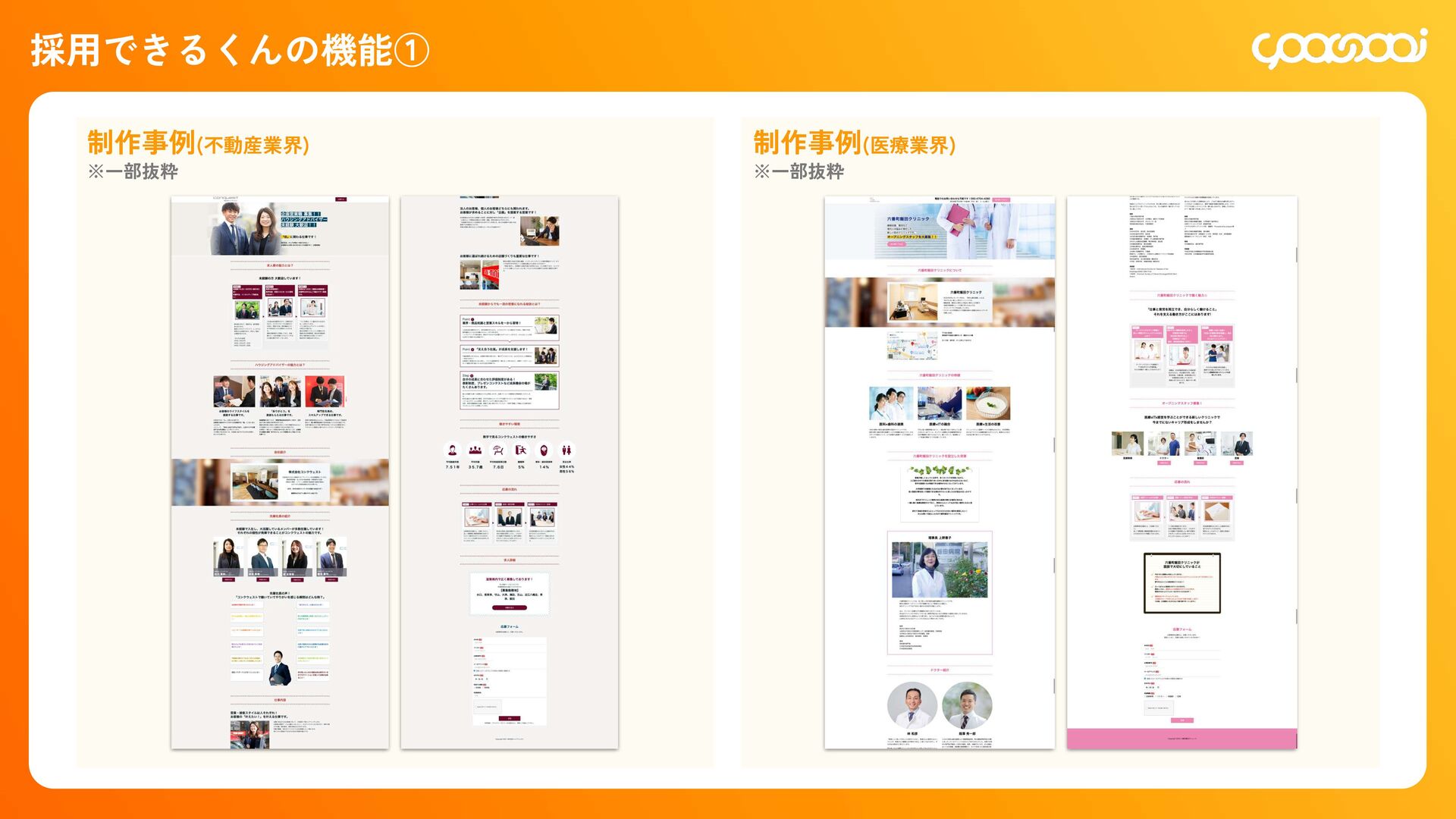
Task: Click the pink submit button of medical form
Action: coord(1181,720)
